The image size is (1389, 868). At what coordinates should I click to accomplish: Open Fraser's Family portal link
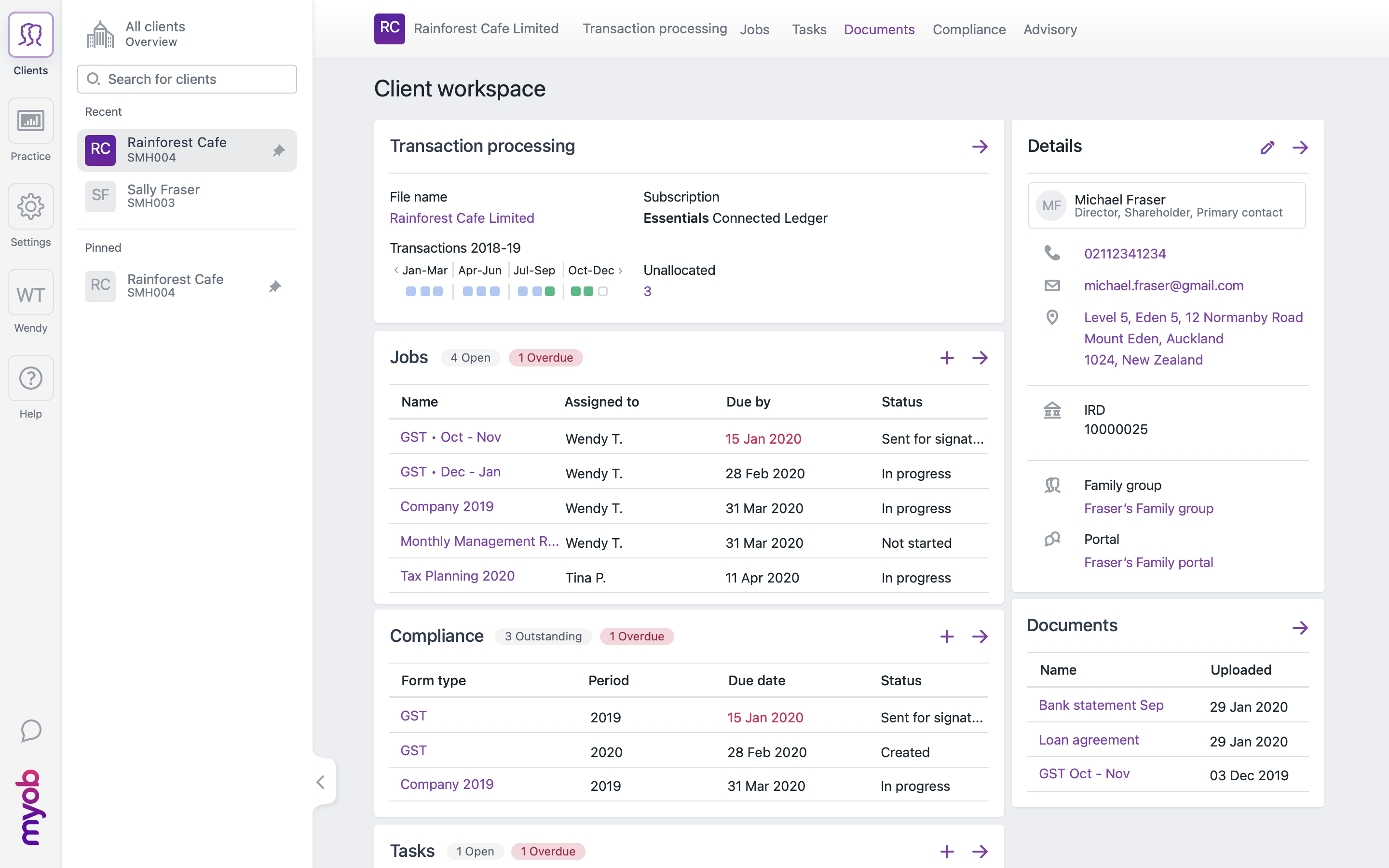(1148, 563)
